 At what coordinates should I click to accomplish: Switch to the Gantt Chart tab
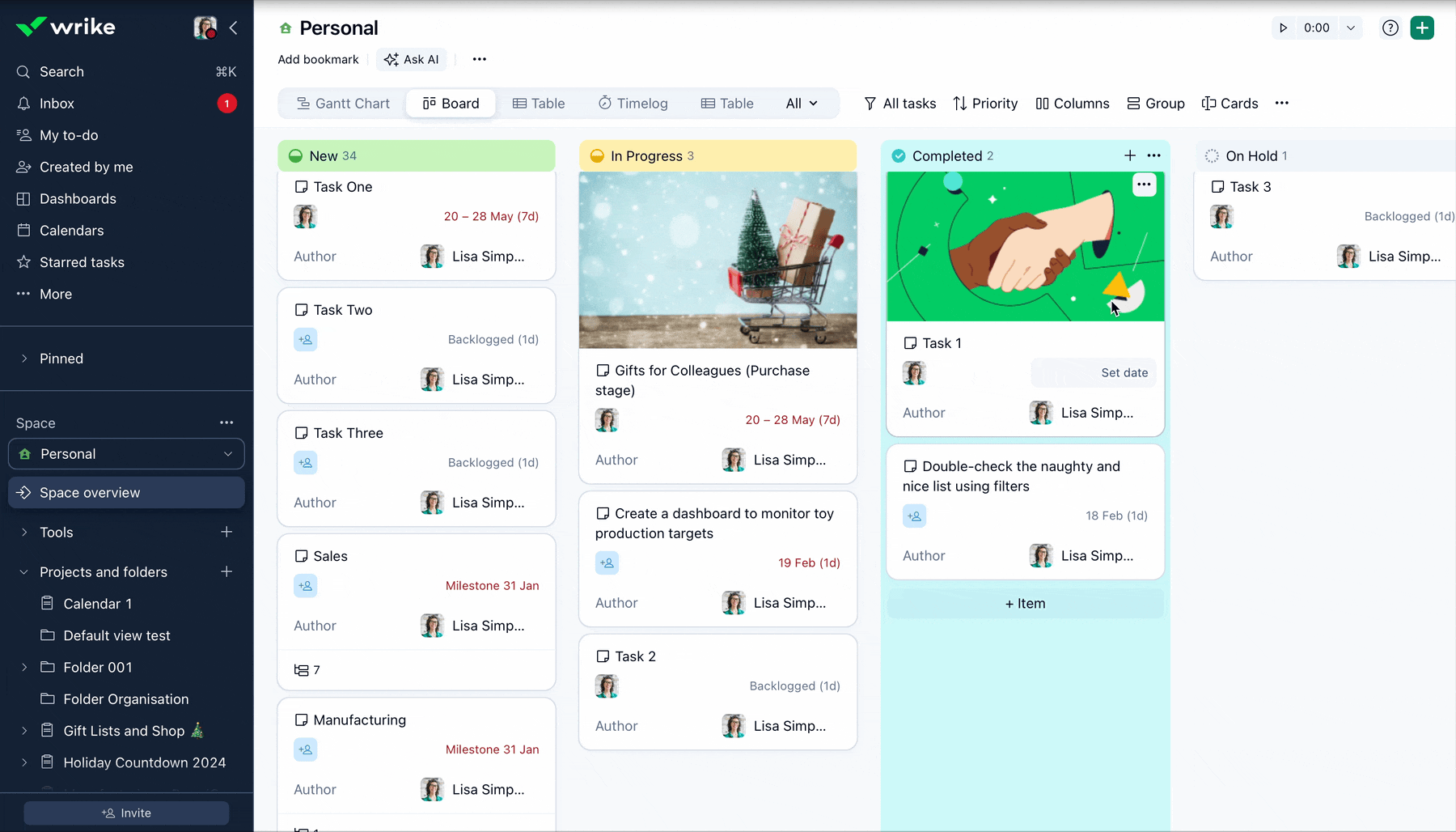(343, 104)
